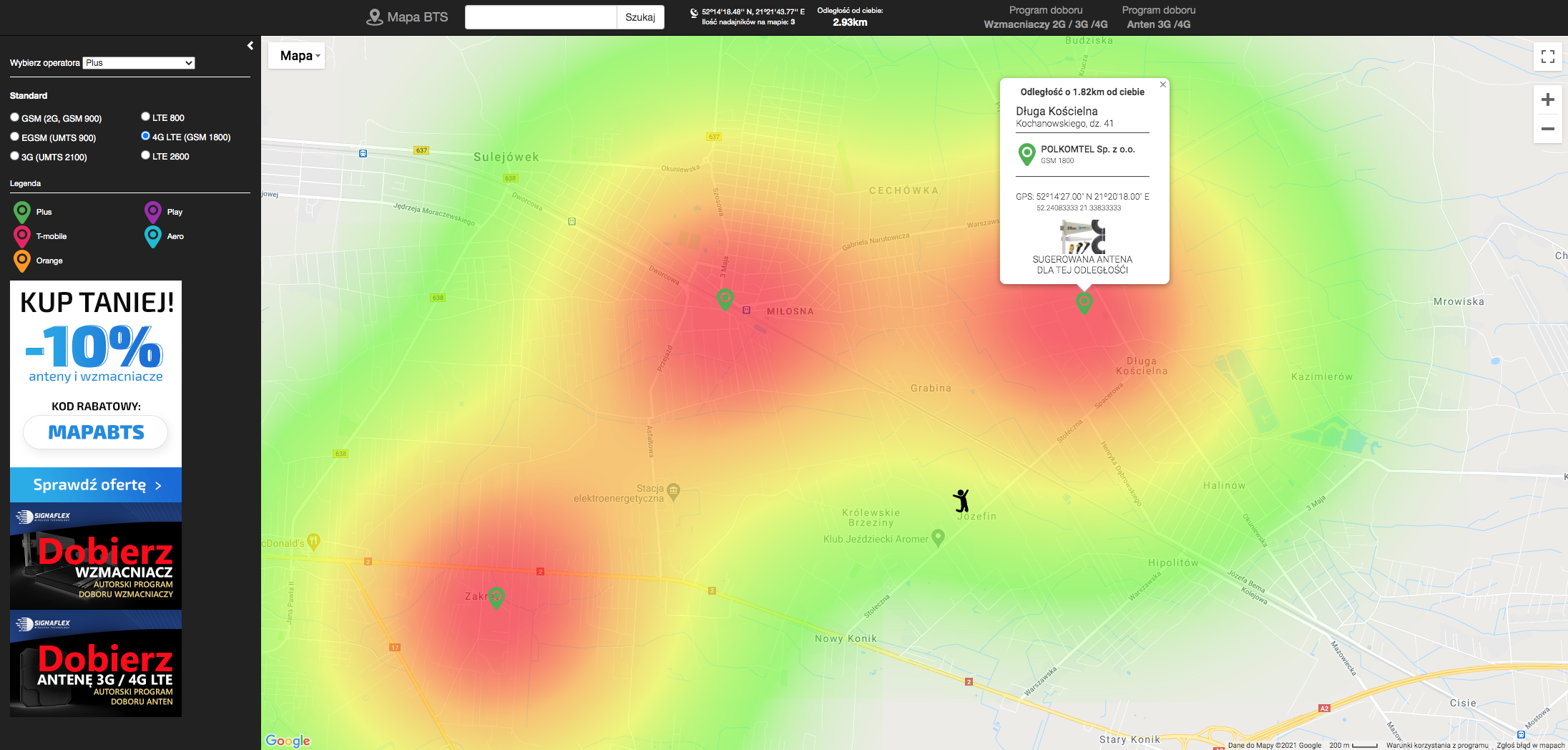
Task: Select the GSM (2G, GSM 900) standard
Action: pos(14,117)
